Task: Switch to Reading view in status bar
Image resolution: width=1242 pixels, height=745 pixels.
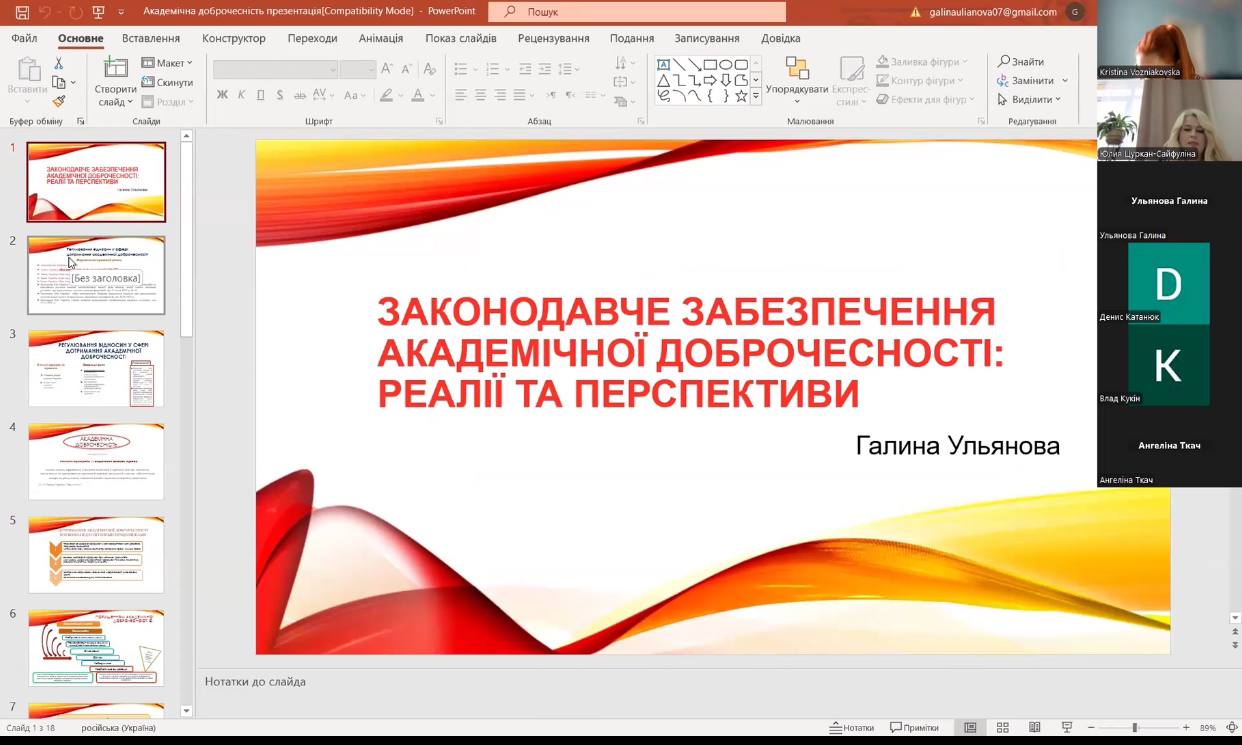Action: click(1033, 727)
